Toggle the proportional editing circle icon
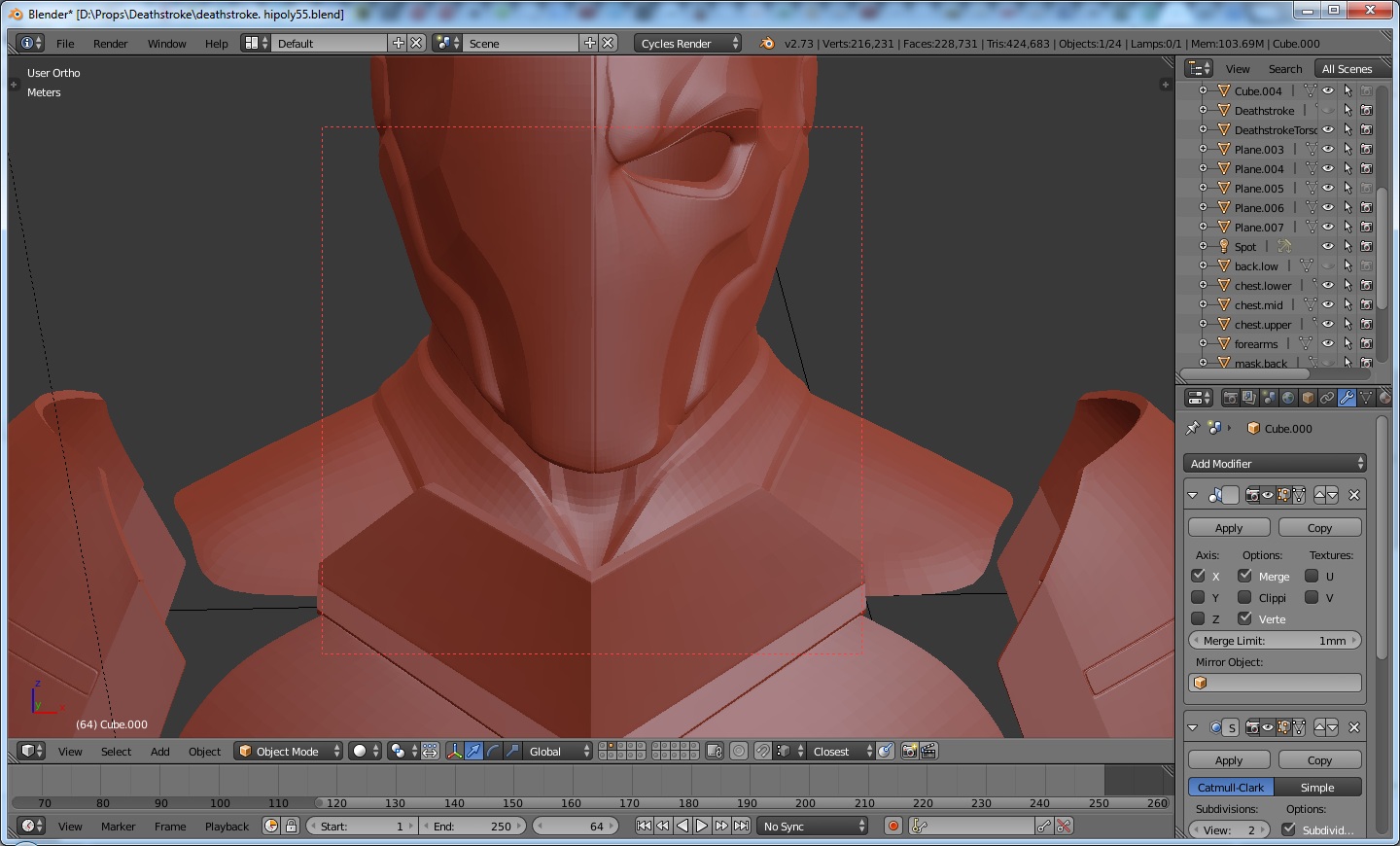The image size is (1400, 846). [x=739, y=751]
